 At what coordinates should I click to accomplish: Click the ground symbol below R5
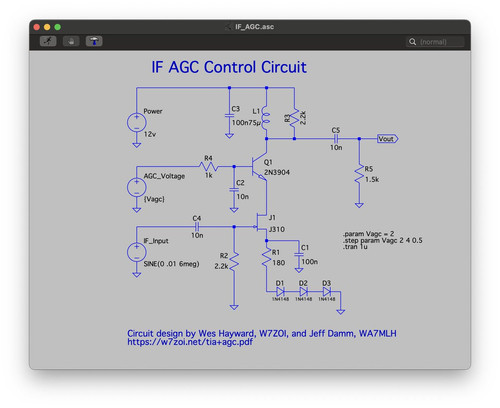coord(359,205)
